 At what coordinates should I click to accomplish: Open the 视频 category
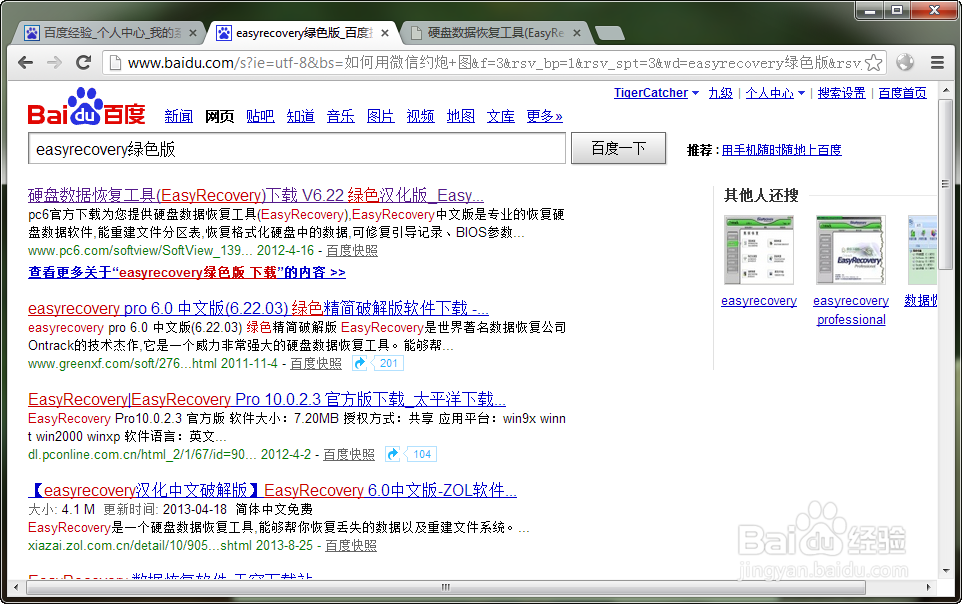[x=420, y=116]
